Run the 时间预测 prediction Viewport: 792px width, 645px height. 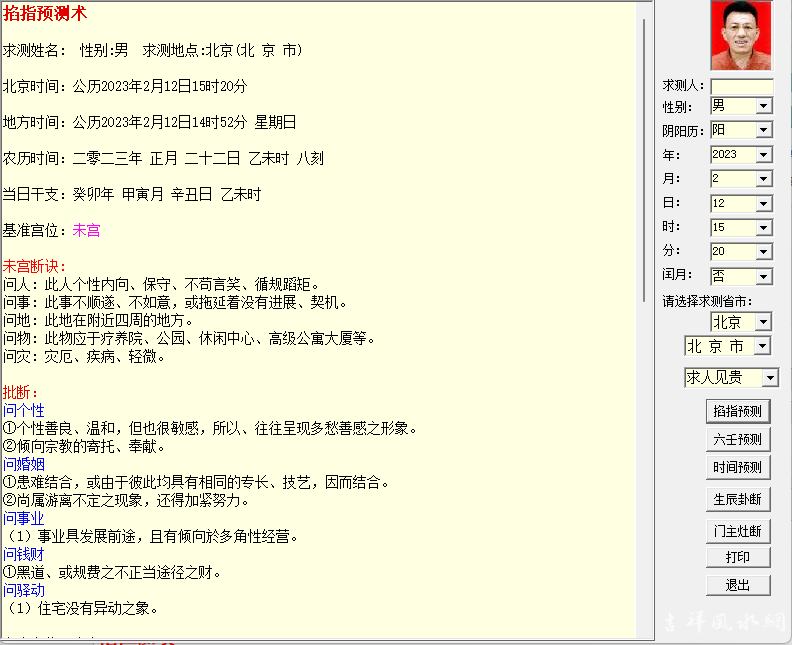(x=737, y=467)
